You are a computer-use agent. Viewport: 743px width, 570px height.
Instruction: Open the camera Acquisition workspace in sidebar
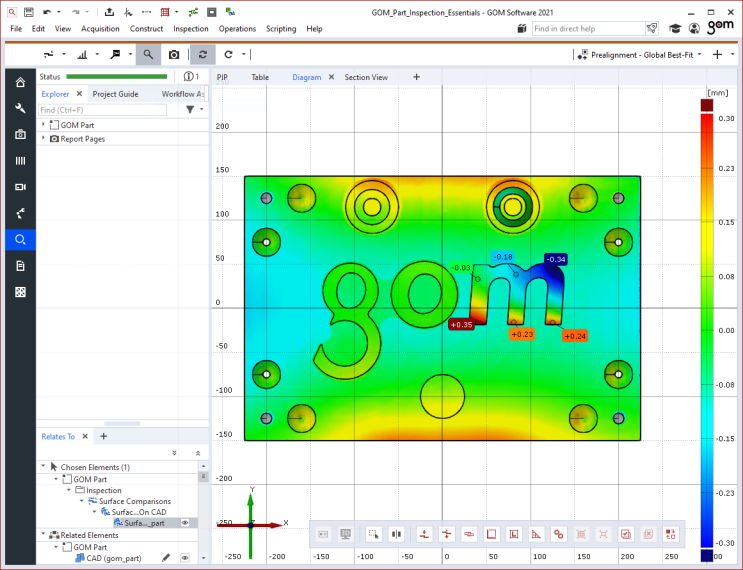coord(20,135)
